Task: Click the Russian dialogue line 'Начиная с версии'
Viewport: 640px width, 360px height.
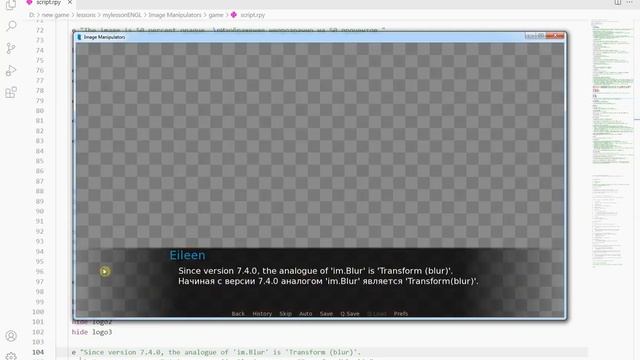Action: tap(328, 281)
